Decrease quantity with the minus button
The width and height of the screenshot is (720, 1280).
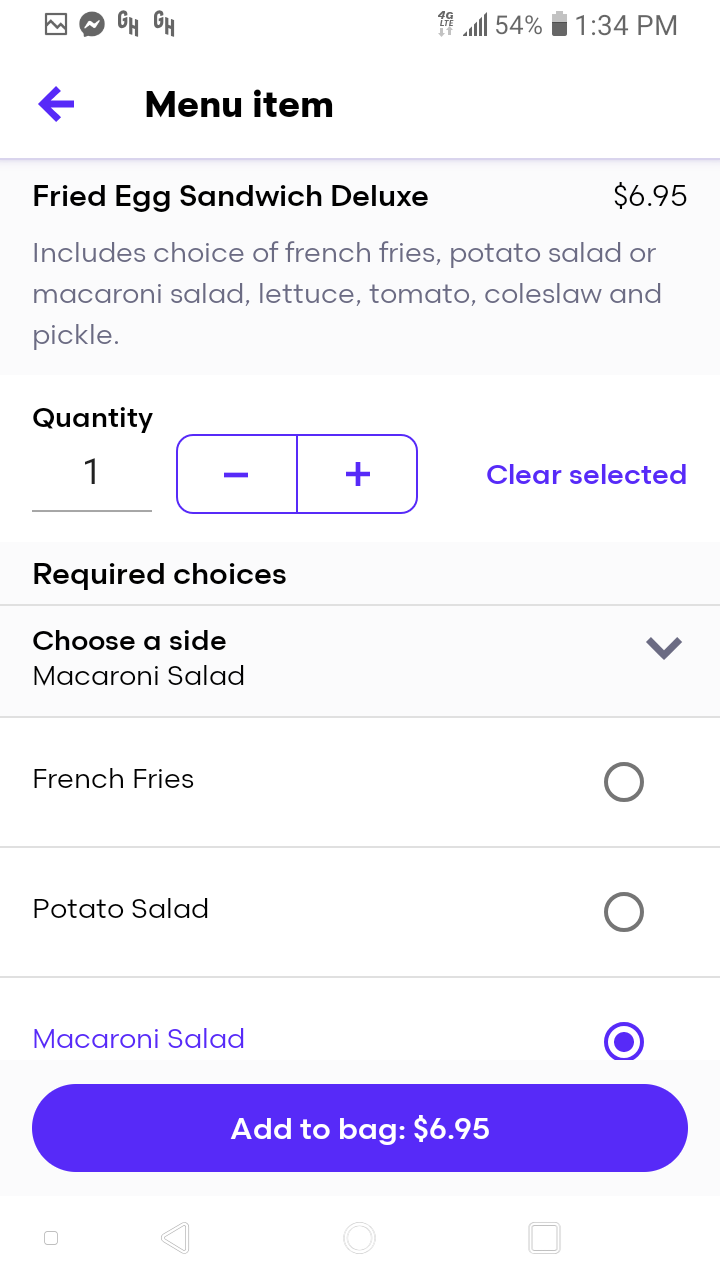click(x=237, y=474)
